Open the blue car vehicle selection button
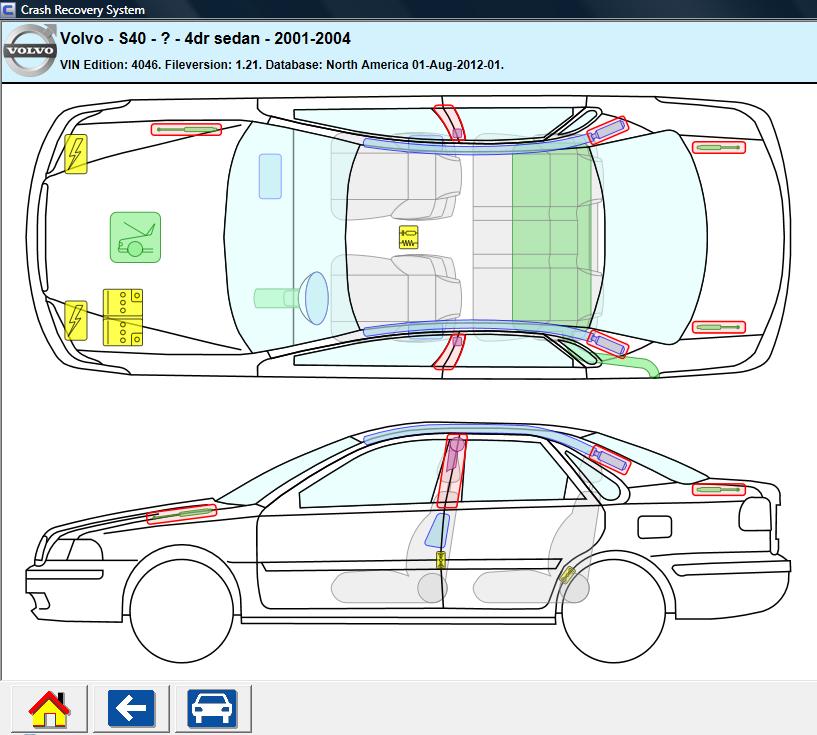 click(x=213, y=708)
